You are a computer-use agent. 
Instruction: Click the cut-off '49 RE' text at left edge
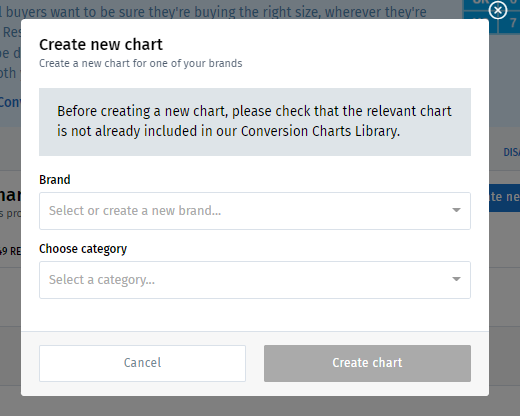click(10, 251)
